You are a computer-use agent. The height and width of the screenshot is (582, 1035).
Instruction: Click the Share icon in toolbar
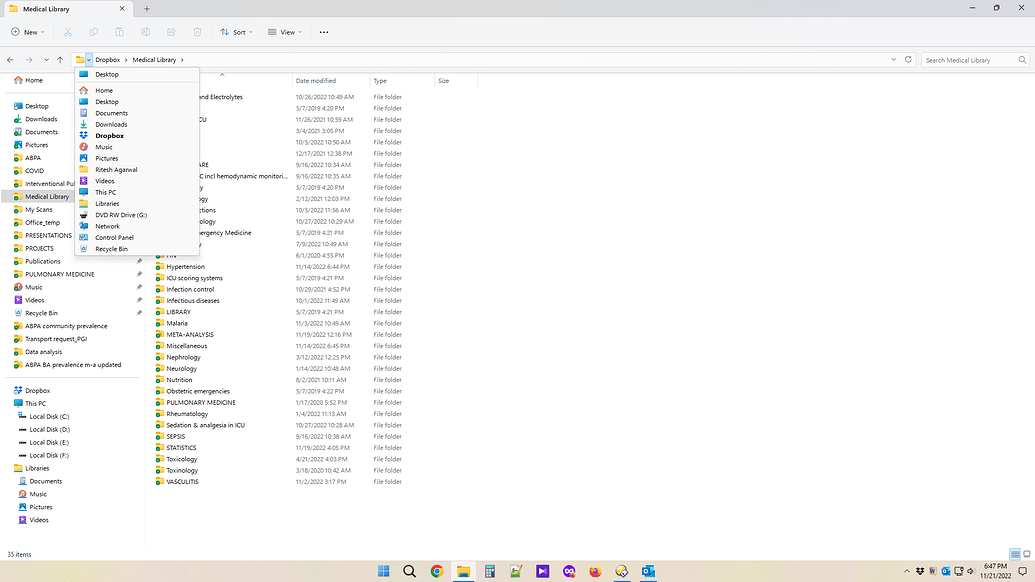click(171, 32)
